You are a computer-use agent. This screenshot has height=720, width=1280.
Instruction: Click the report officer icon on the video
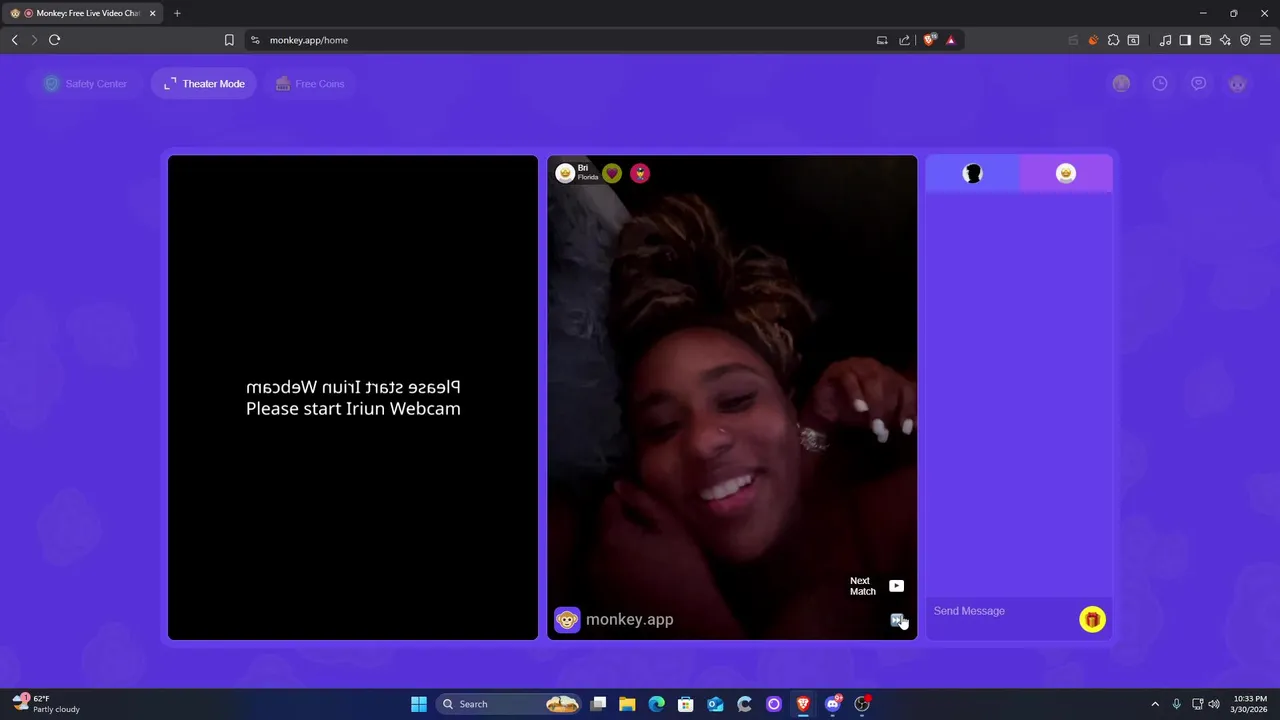pos(640,173)
